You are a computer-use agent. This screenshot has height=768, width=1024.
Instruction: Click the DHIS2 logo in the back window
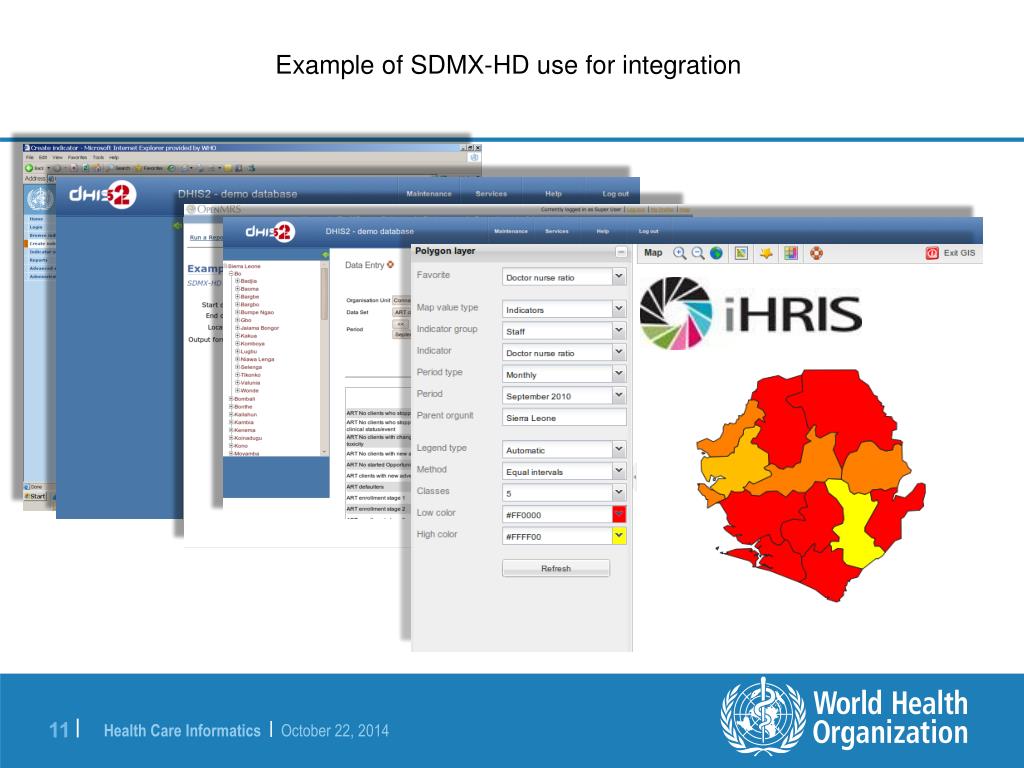click(x=103, y=195)
